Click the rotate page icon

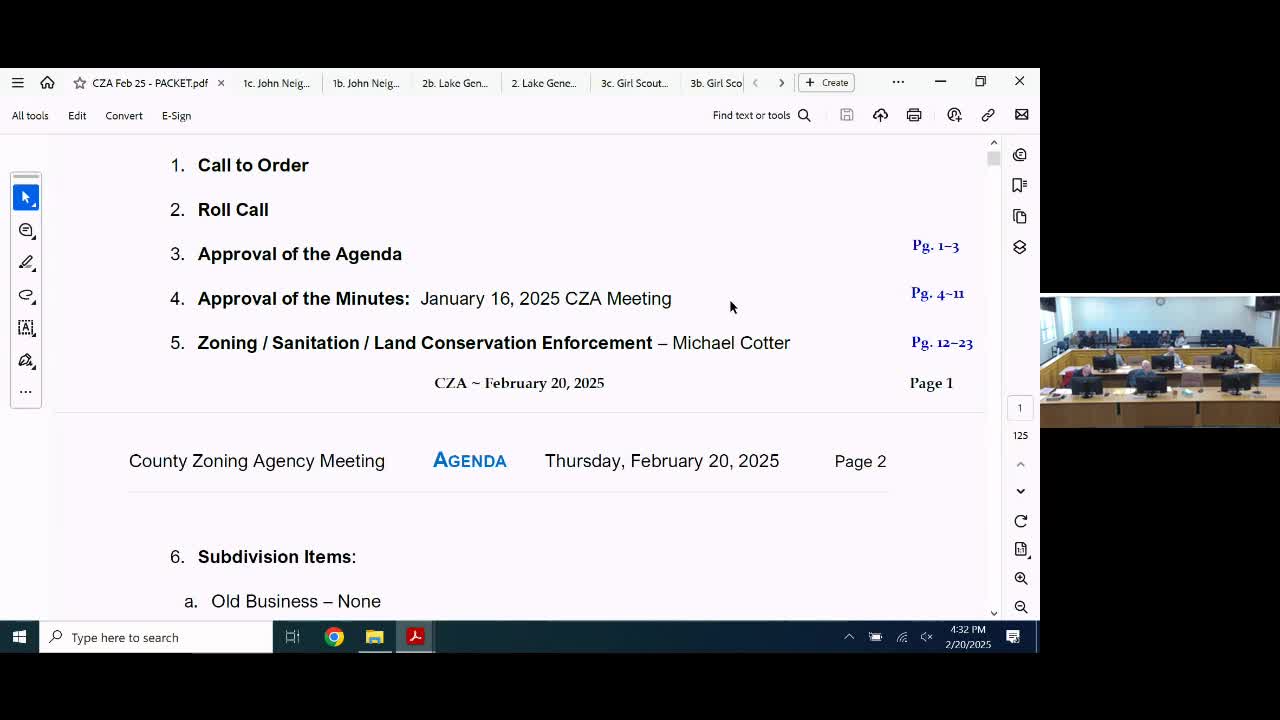click(x=1020, y=521)
